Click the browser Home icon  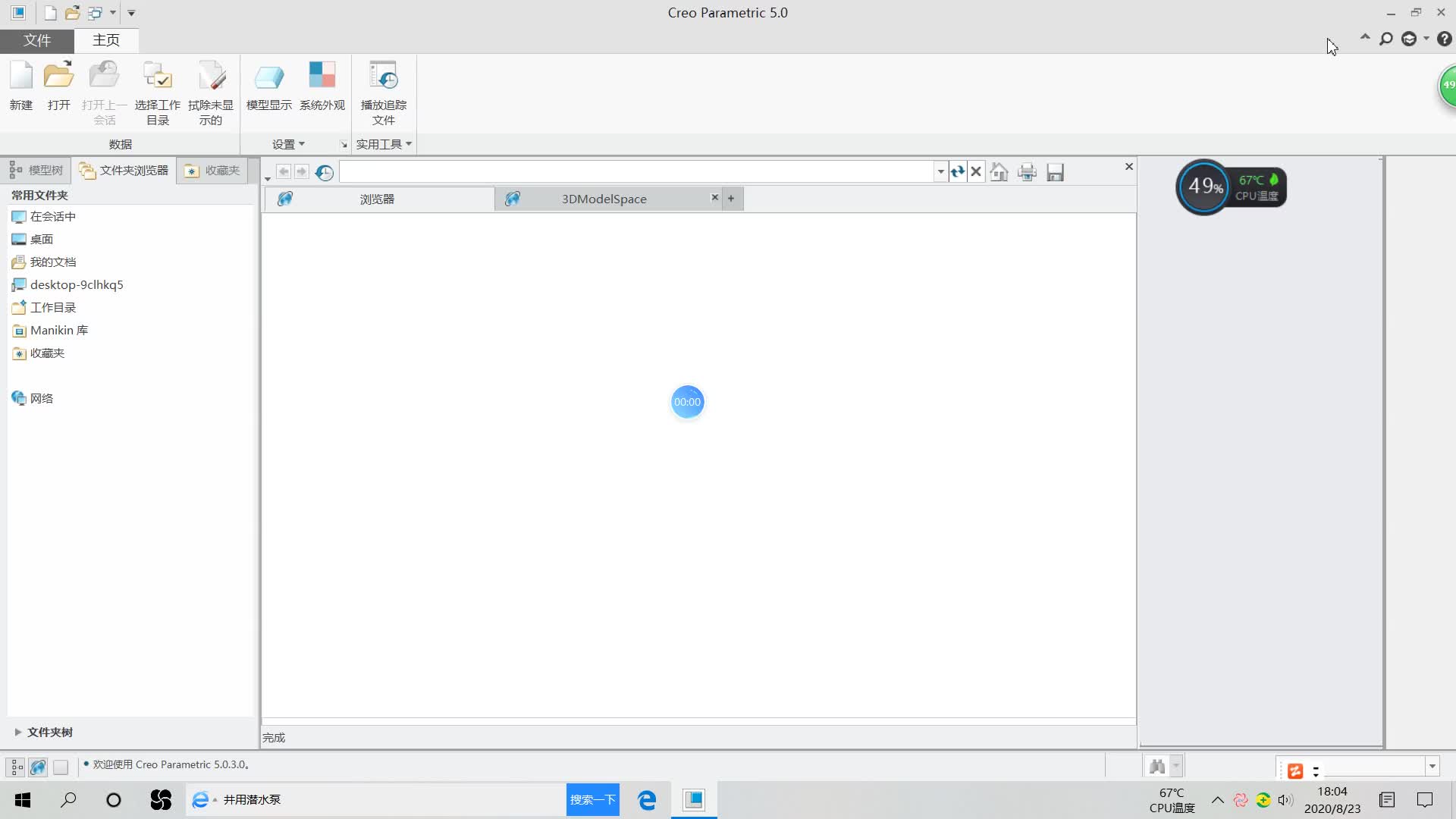[x=999, y=172]
